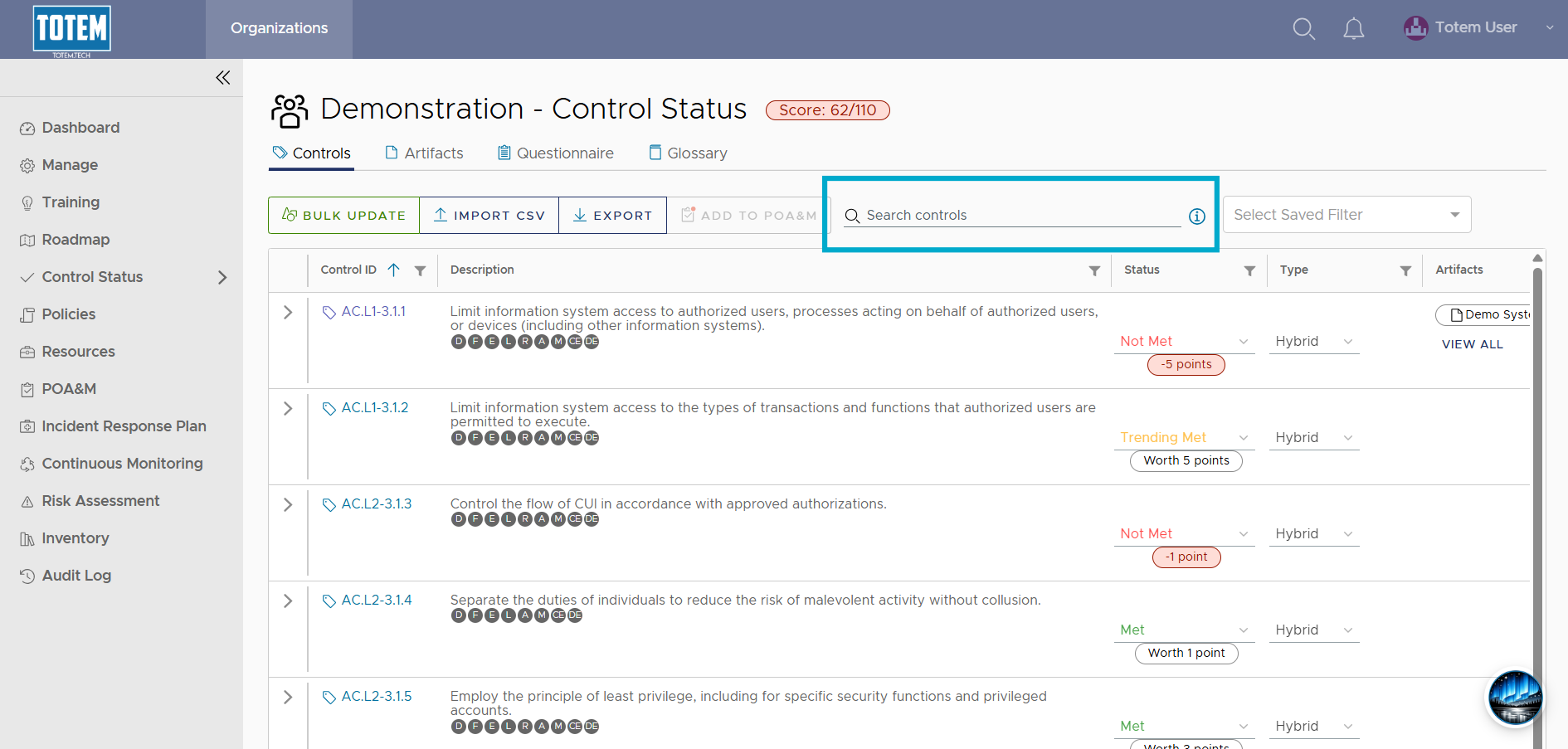
Task: Switch to the Questionnaire tab
Action: coord(556,153)
